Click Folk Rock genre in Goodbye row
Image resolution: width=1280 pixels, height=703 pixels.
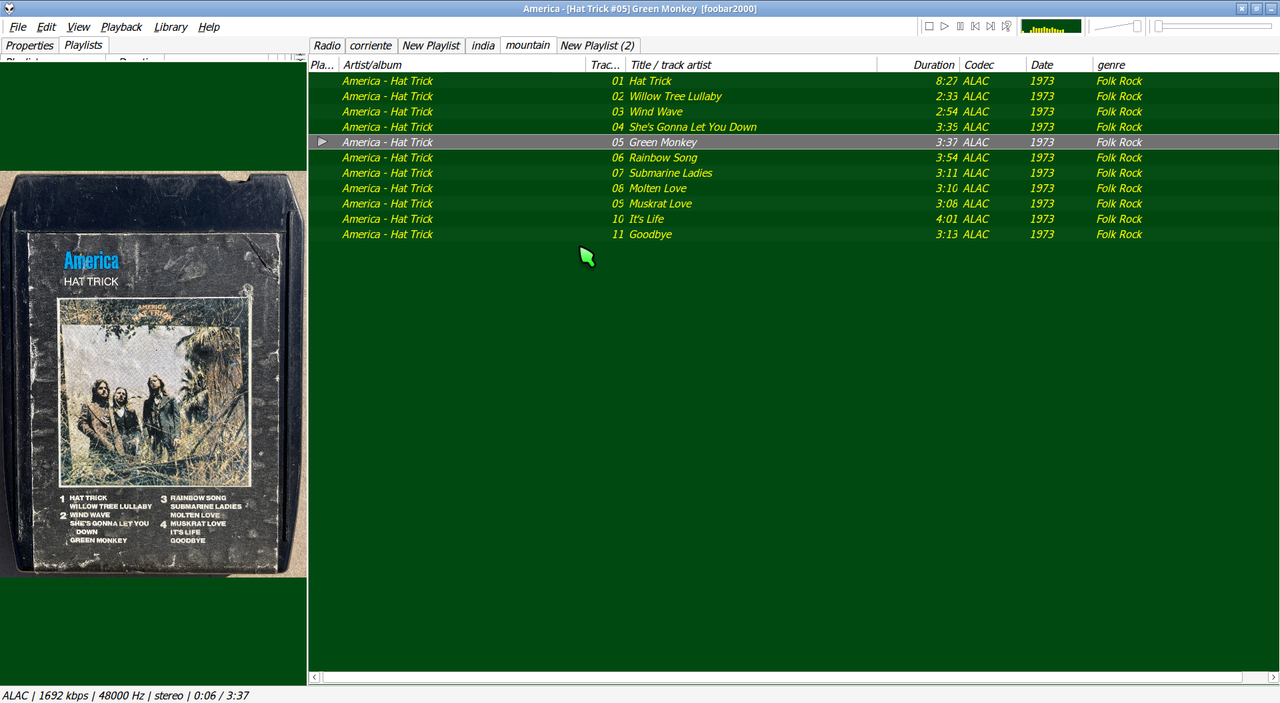pos(1119,234)
